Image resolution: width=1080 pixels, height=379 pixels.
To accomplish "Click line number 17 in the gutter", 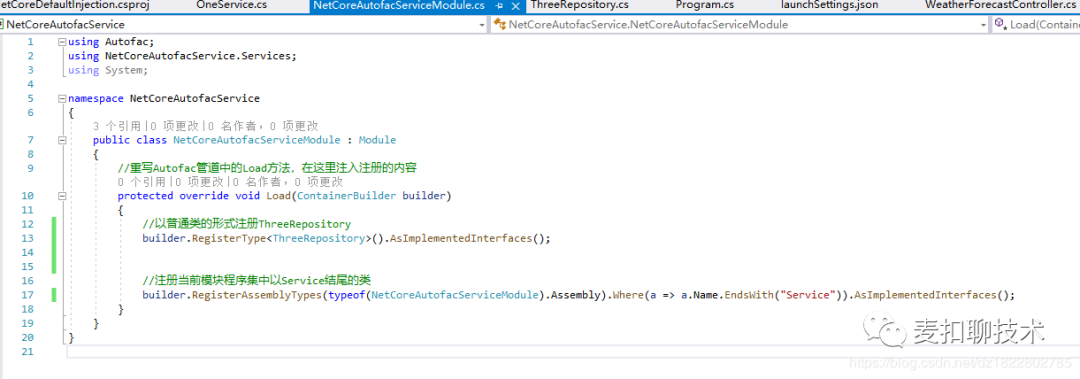I will click(x=28, y=295).
